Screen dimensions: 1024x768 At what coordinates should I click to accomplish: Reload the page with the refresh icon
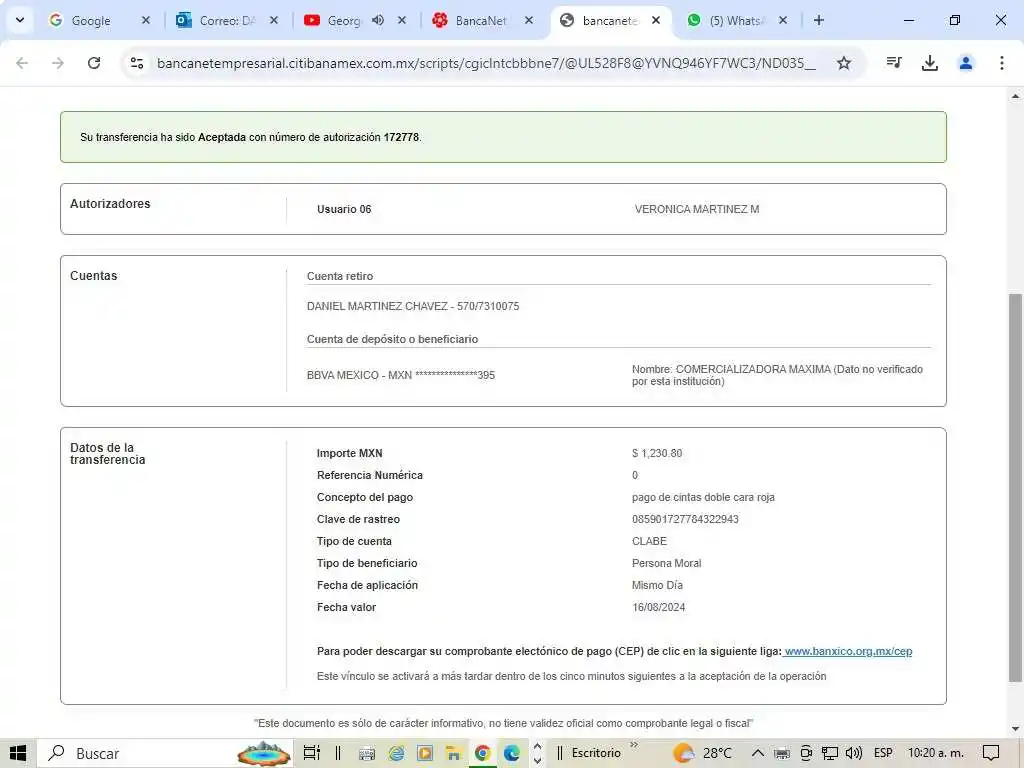click(x=94, y=63)
